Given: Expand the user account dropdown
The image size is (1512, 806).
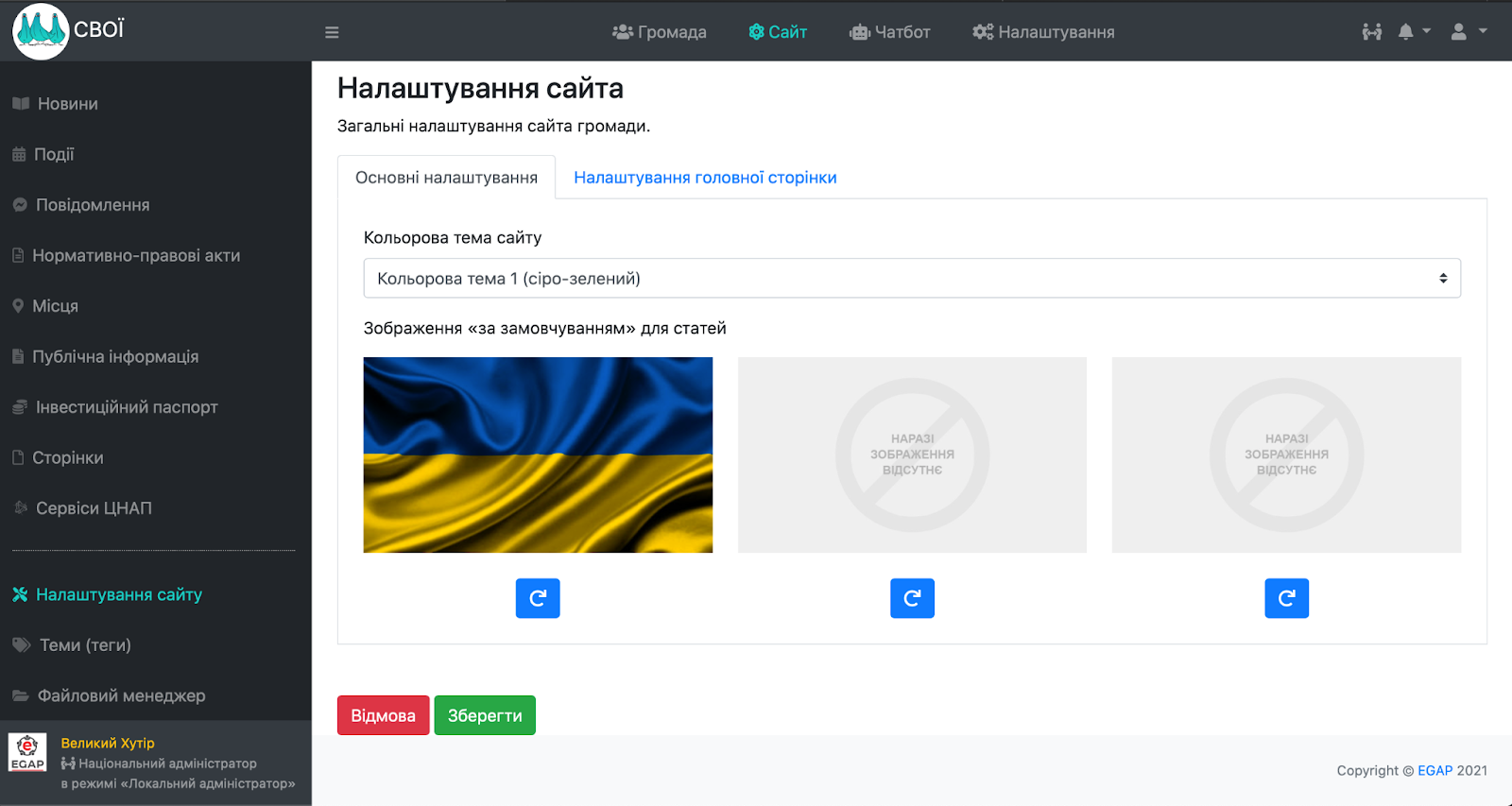Looking at the screenshot, I should click(x=1468, y=32).
